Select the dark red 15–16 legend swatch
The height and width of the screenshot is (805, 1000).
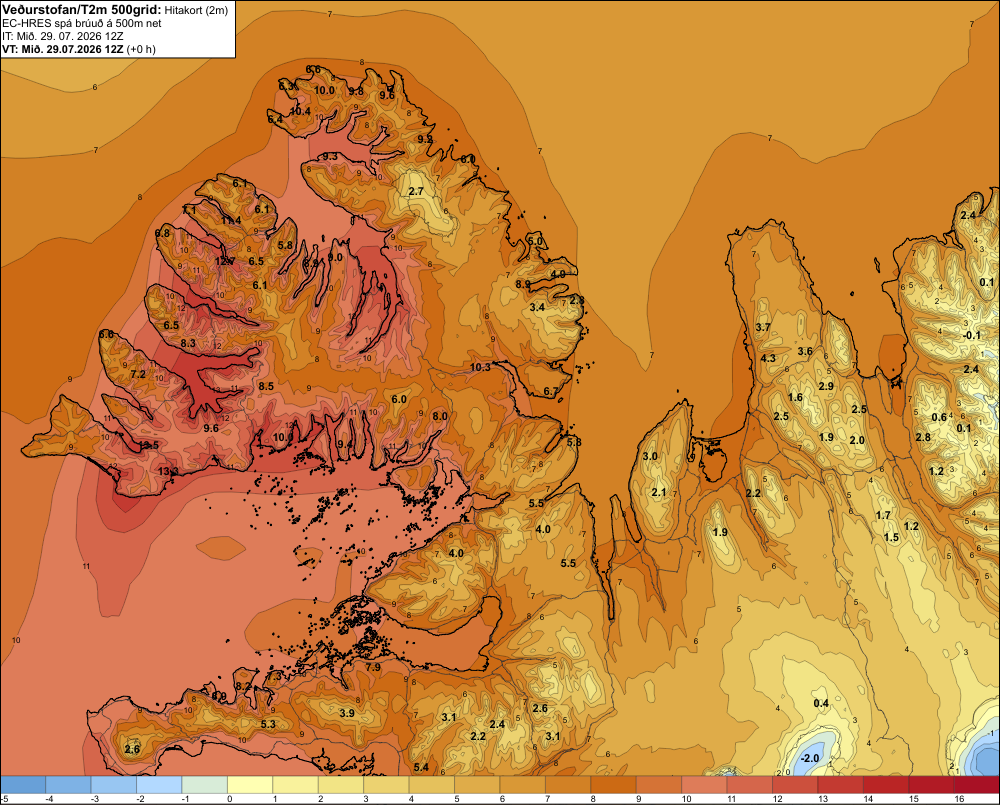click(x=931, y=784)
